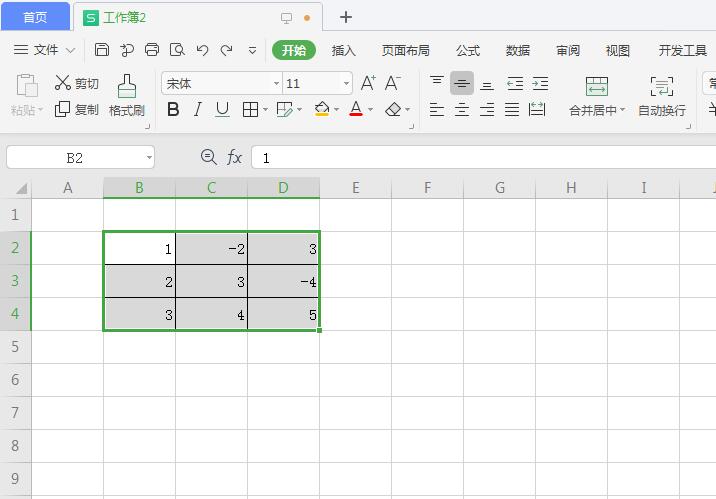This screenshot has height=499, width=716.
Task: Toggle Bold formatting
Action: click(x=173, y=109)
